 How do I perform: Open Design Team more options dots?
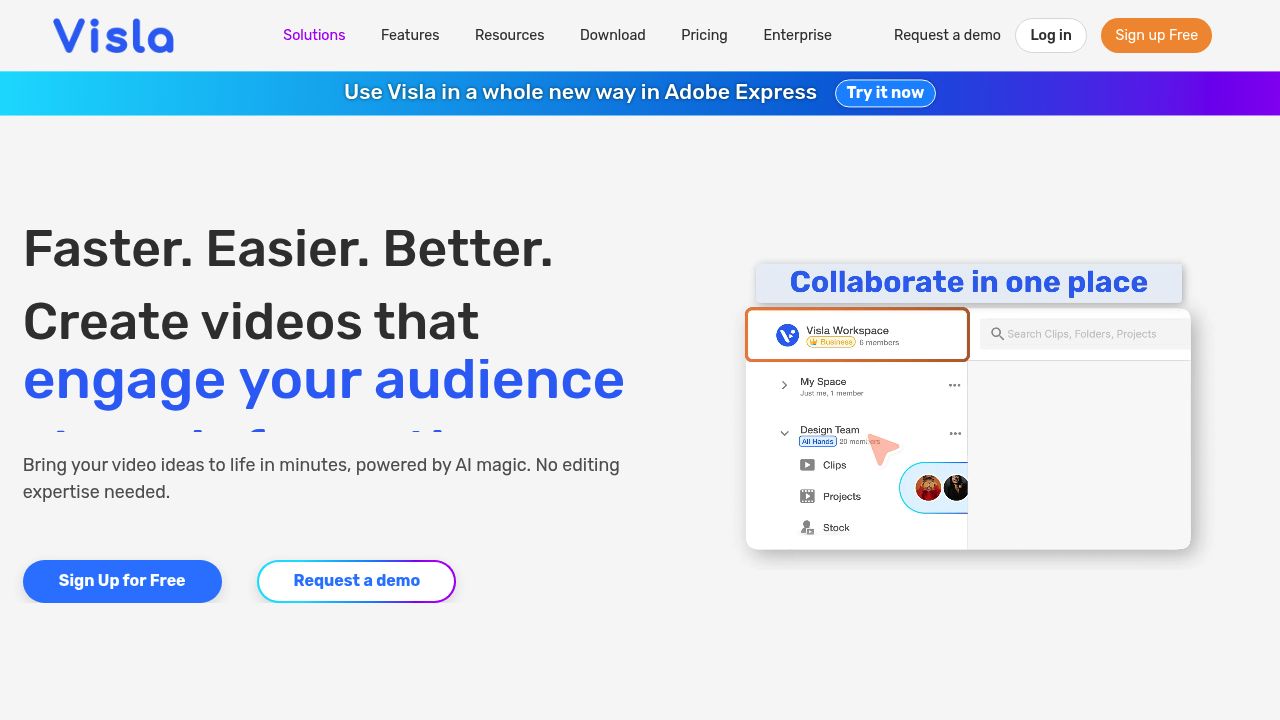[x=955, y=433]
